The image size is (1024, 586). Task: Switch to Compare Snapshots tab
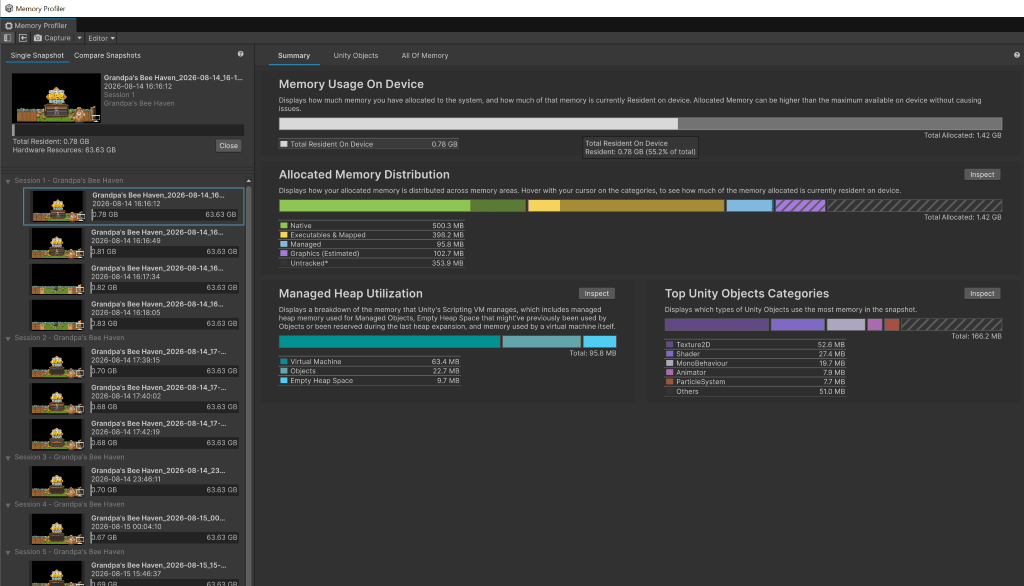tap(107, 56)
